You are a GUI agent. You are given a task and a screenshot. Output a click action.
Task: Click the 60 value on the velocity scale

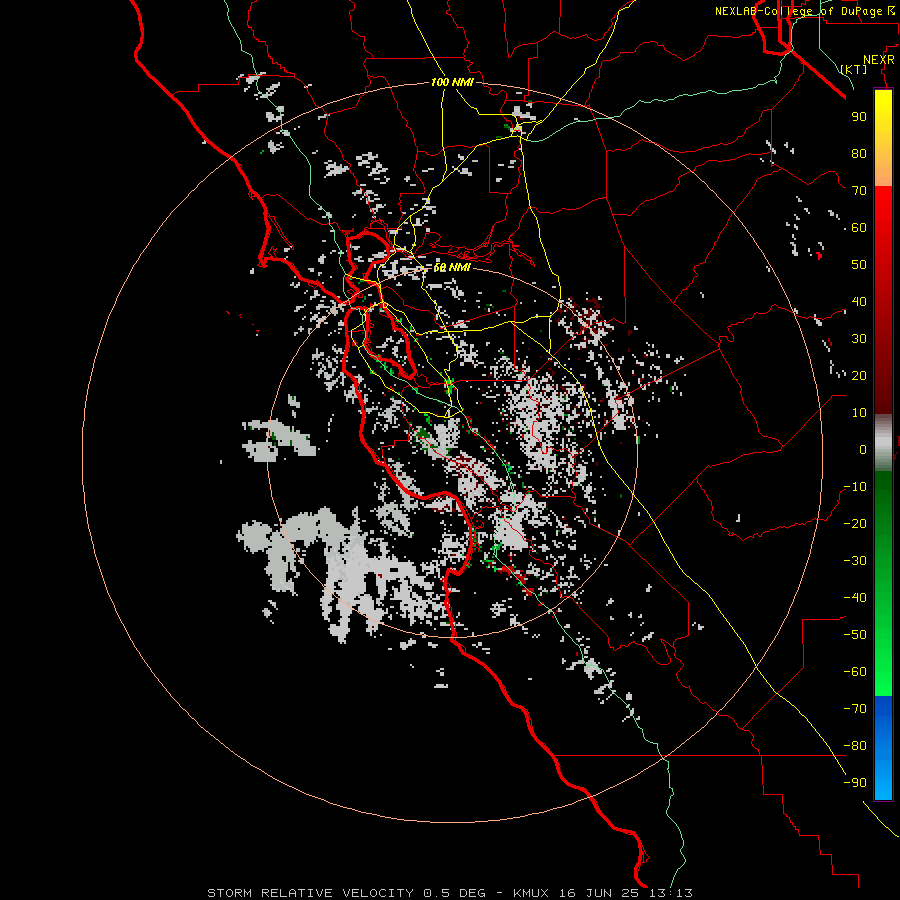(x=859, y=227)
